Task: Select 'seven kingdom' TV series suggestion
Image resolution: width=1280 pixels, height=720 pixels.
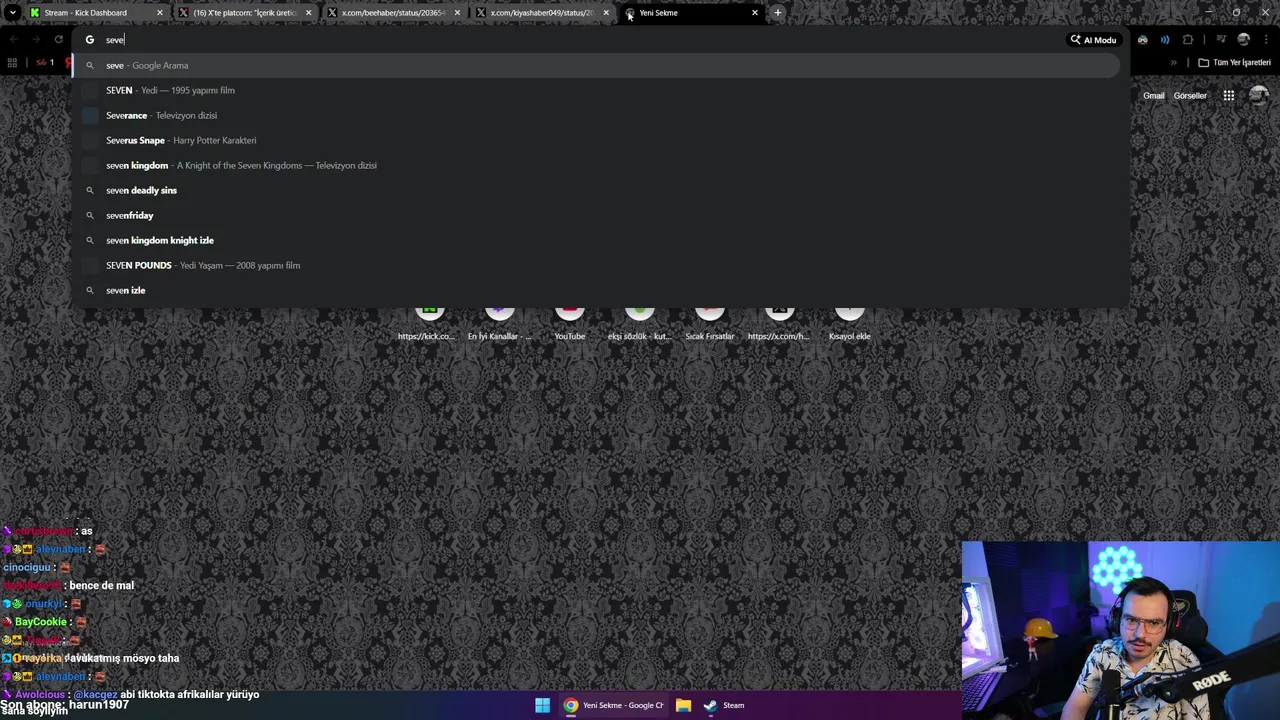Action: 596,165
